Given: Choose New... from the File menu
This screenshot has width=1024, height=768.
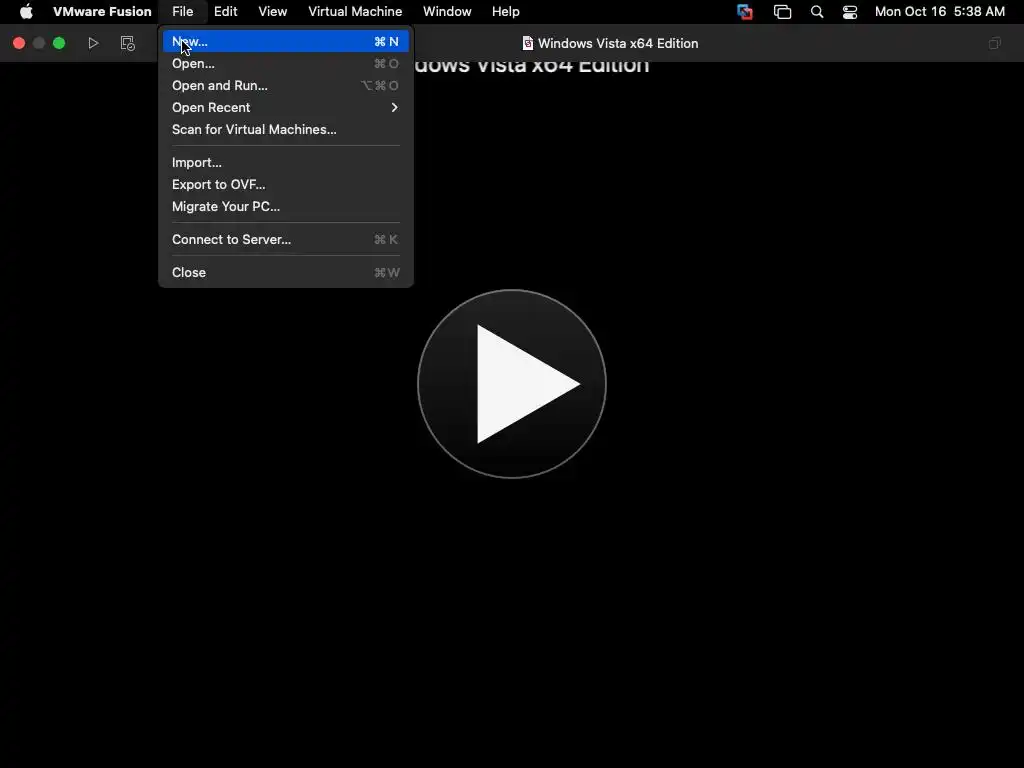Looking at the screenshot, I should (285, 41).
